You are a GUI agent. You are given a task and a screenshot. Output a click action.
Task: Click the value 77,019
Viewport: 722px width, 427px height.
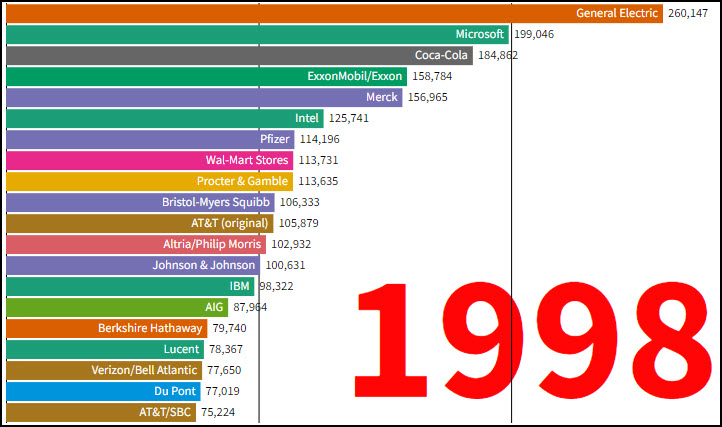[x=222, y=392]
